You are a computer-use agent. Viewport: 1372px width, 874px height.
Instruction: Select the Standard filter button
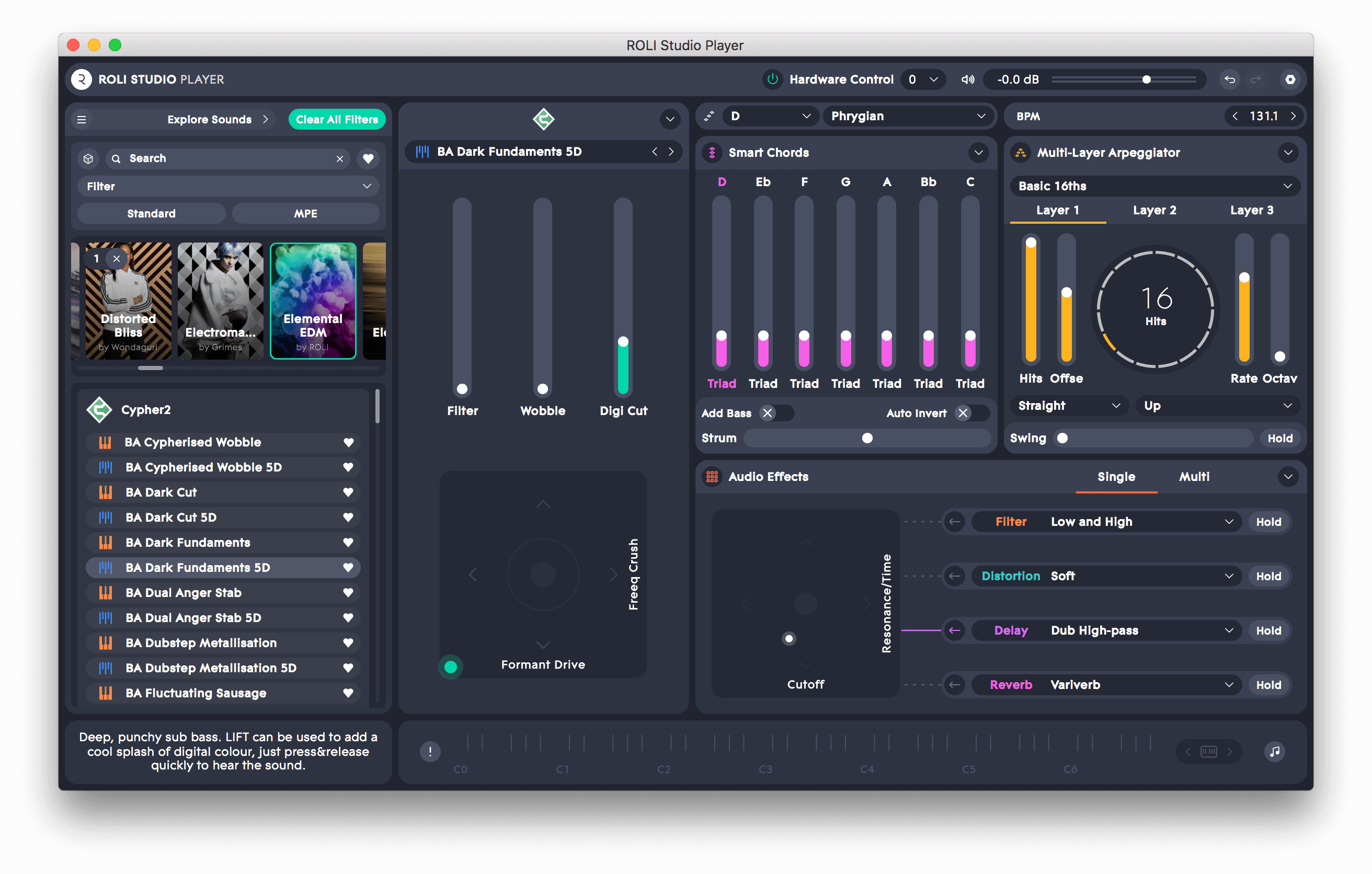click(151, 213)
